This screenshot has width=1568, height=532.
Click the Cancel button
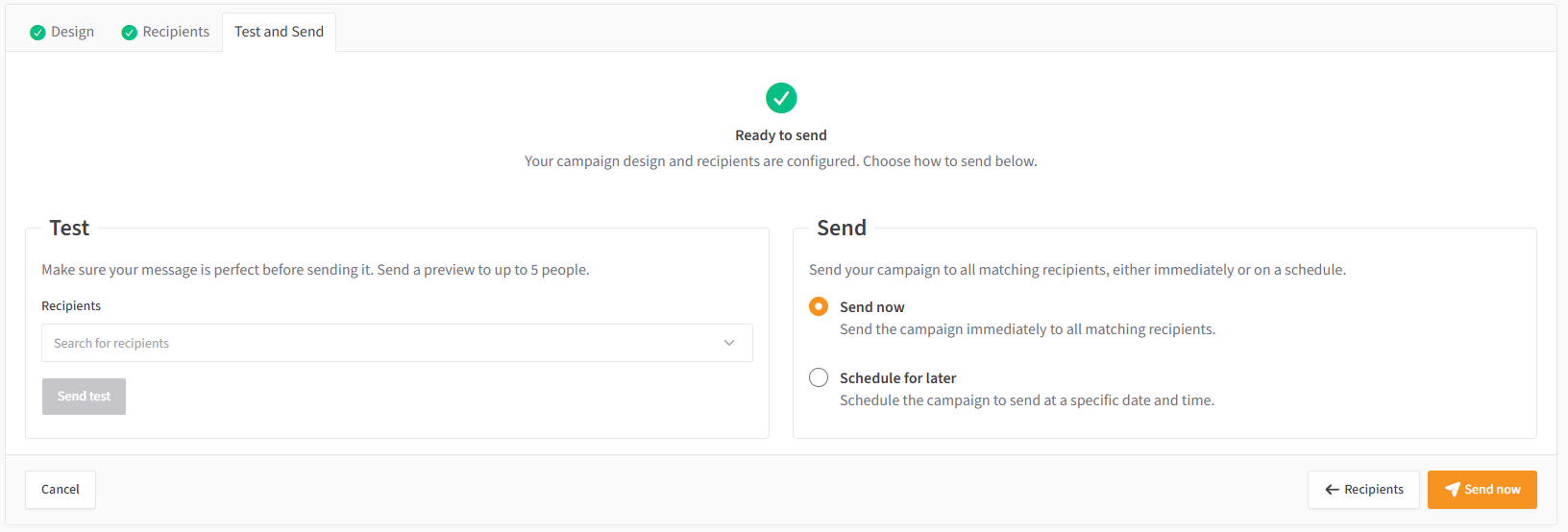click(61, 490)
